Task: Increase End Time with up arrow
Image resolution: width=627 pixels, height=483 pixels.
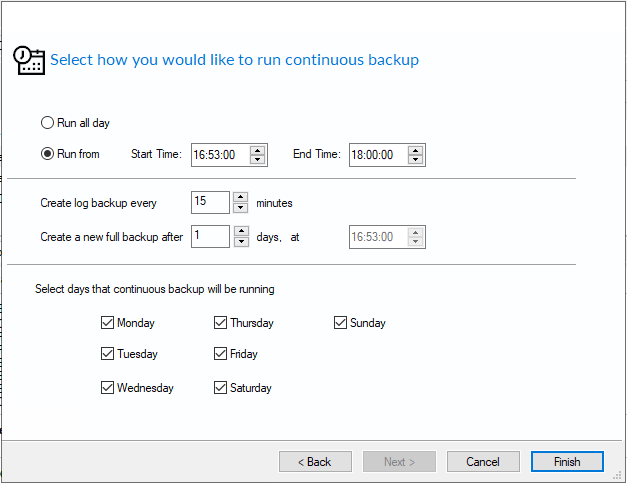Action: [x=416, y=150]
